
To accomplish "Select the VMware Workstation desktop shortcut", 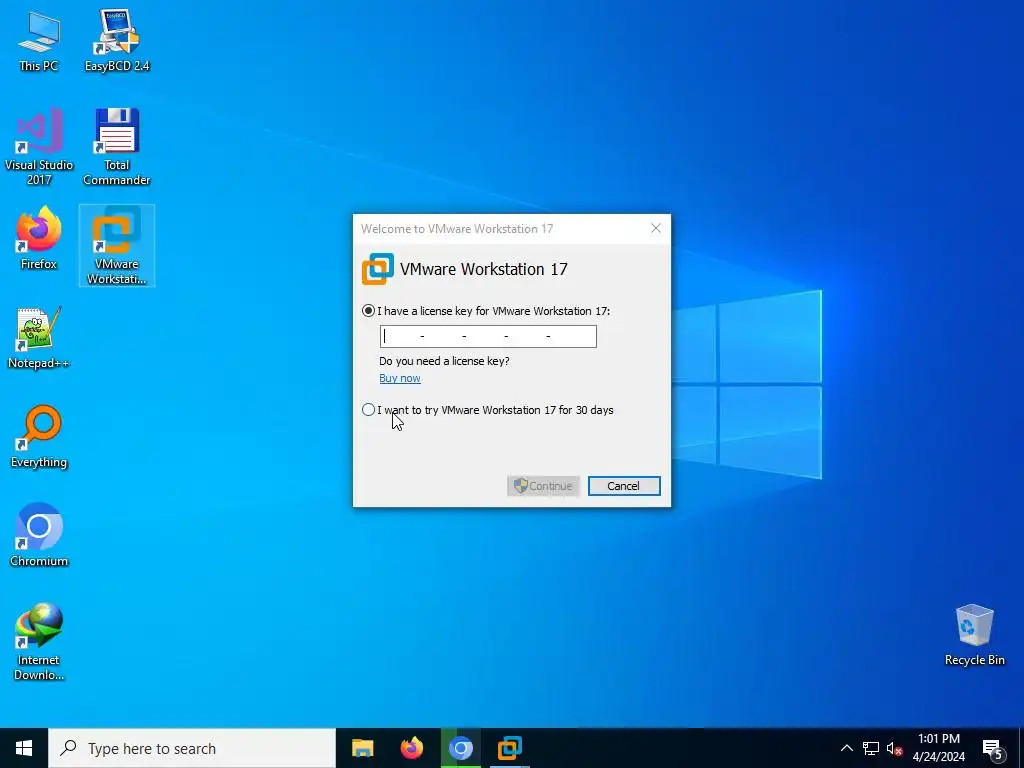I will pyautogui.click(x=117, y=246).
